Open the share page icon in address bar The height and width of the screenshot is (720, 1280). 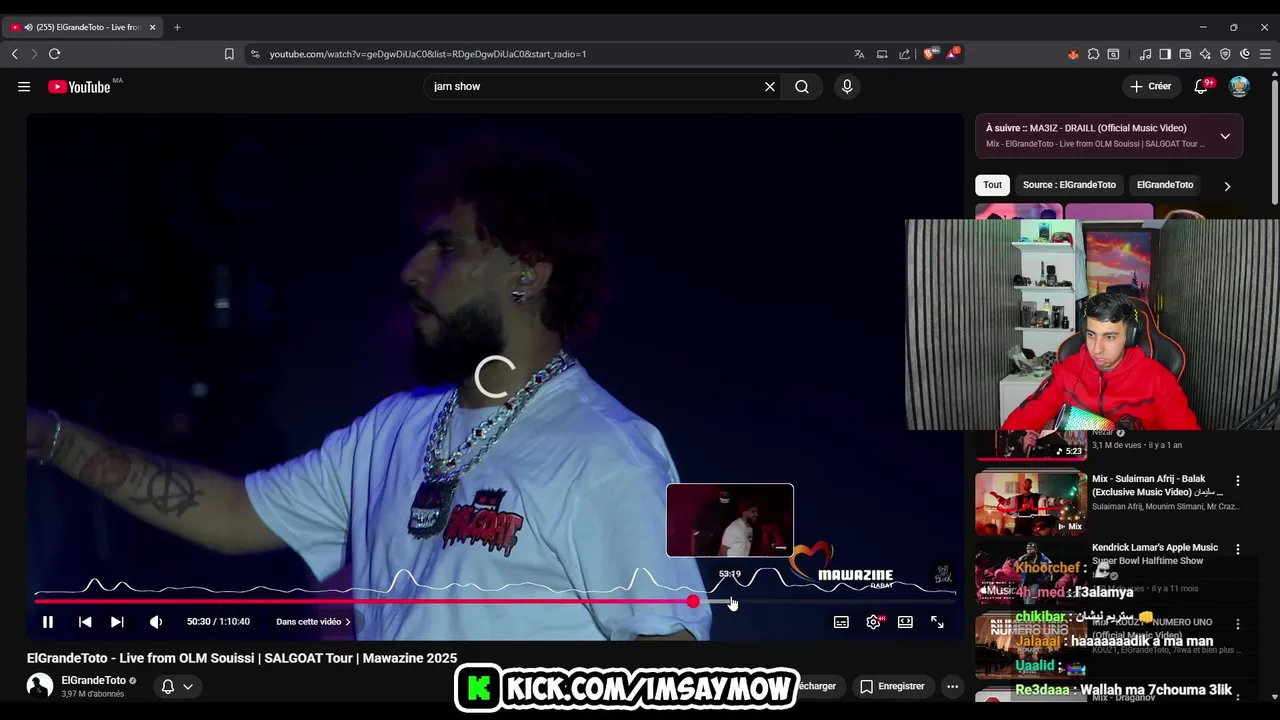click(x=905, y=54)
